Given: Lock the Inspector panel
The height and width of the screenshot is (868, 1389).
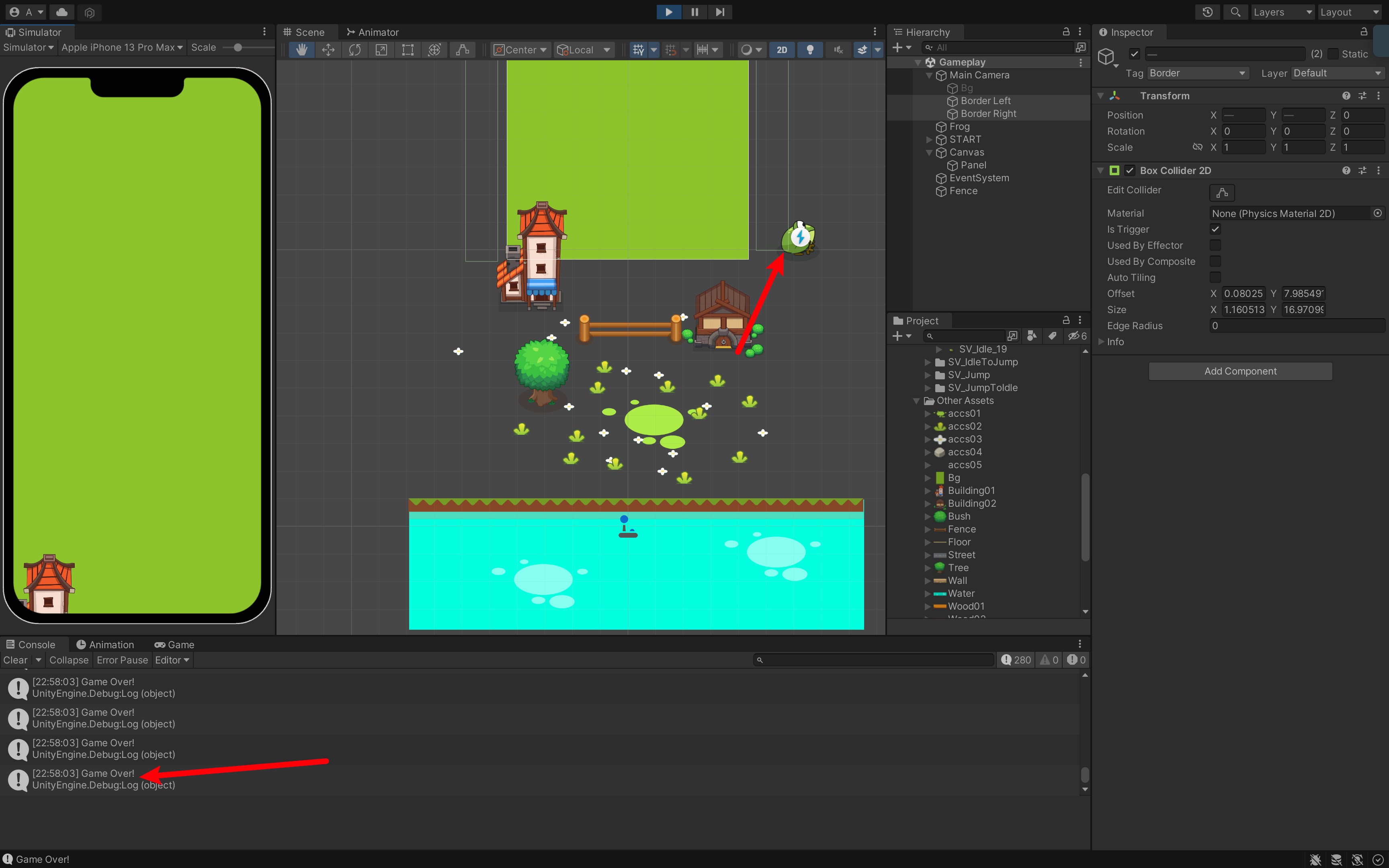Looking at the screenshot, I should (x=1364, y=32).
